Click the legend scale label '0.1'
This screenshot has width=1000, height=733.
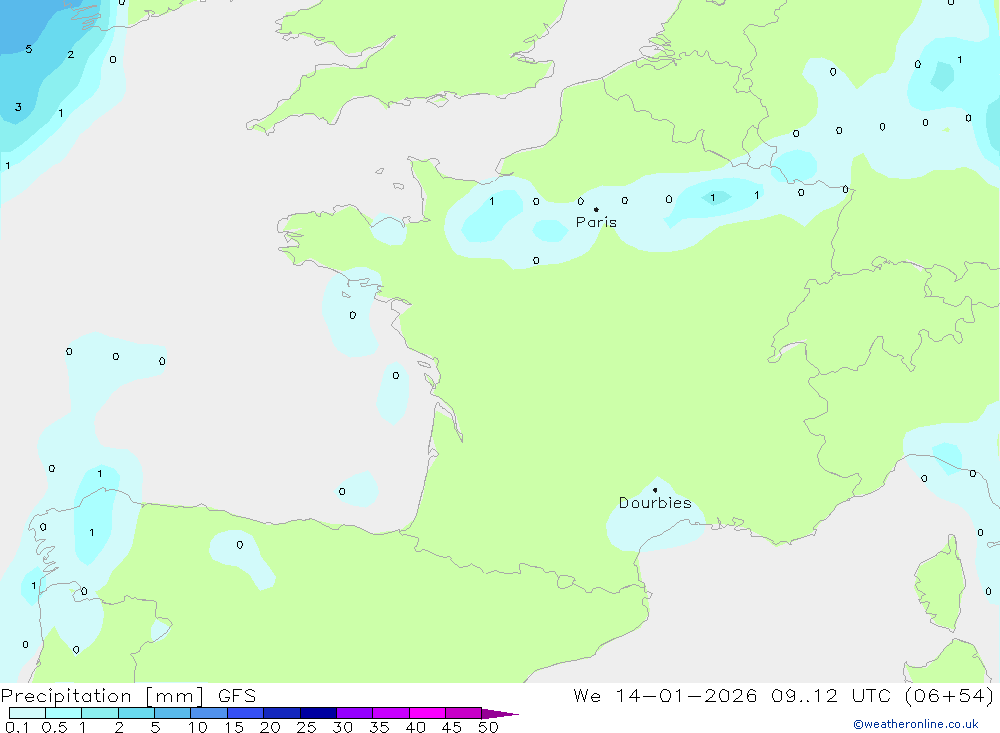point(17,727)
